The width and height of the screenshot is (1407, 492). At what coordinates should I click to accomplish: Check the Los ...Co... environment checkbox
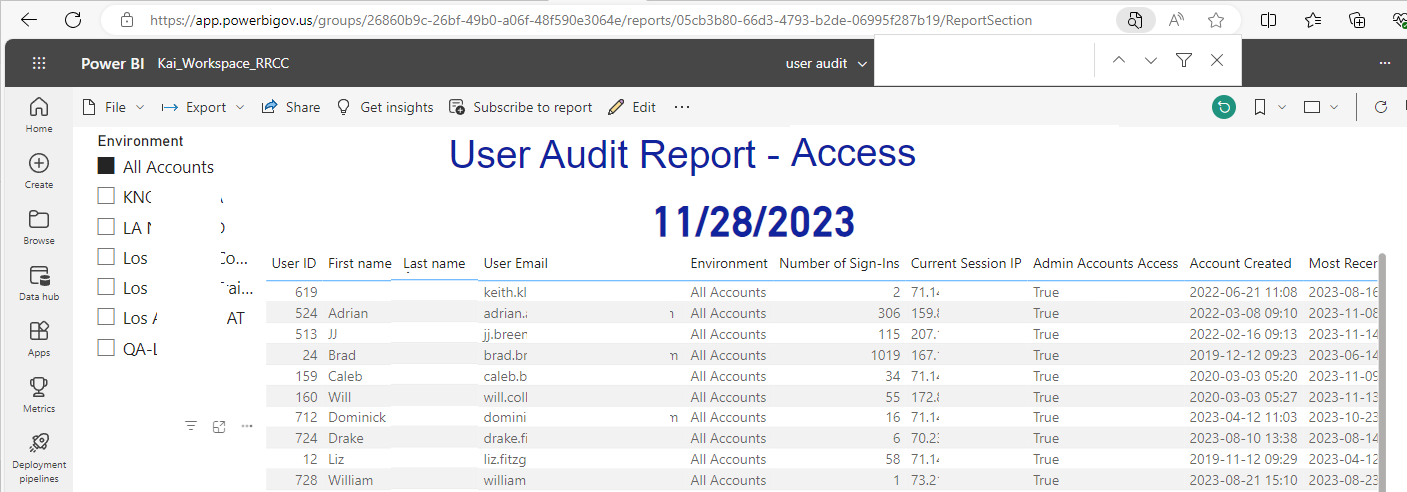106,257
